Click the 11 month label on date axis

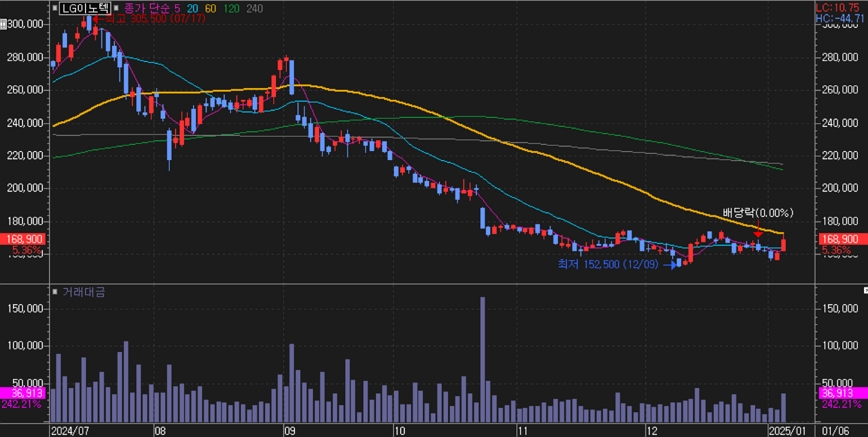pos(523,430)
